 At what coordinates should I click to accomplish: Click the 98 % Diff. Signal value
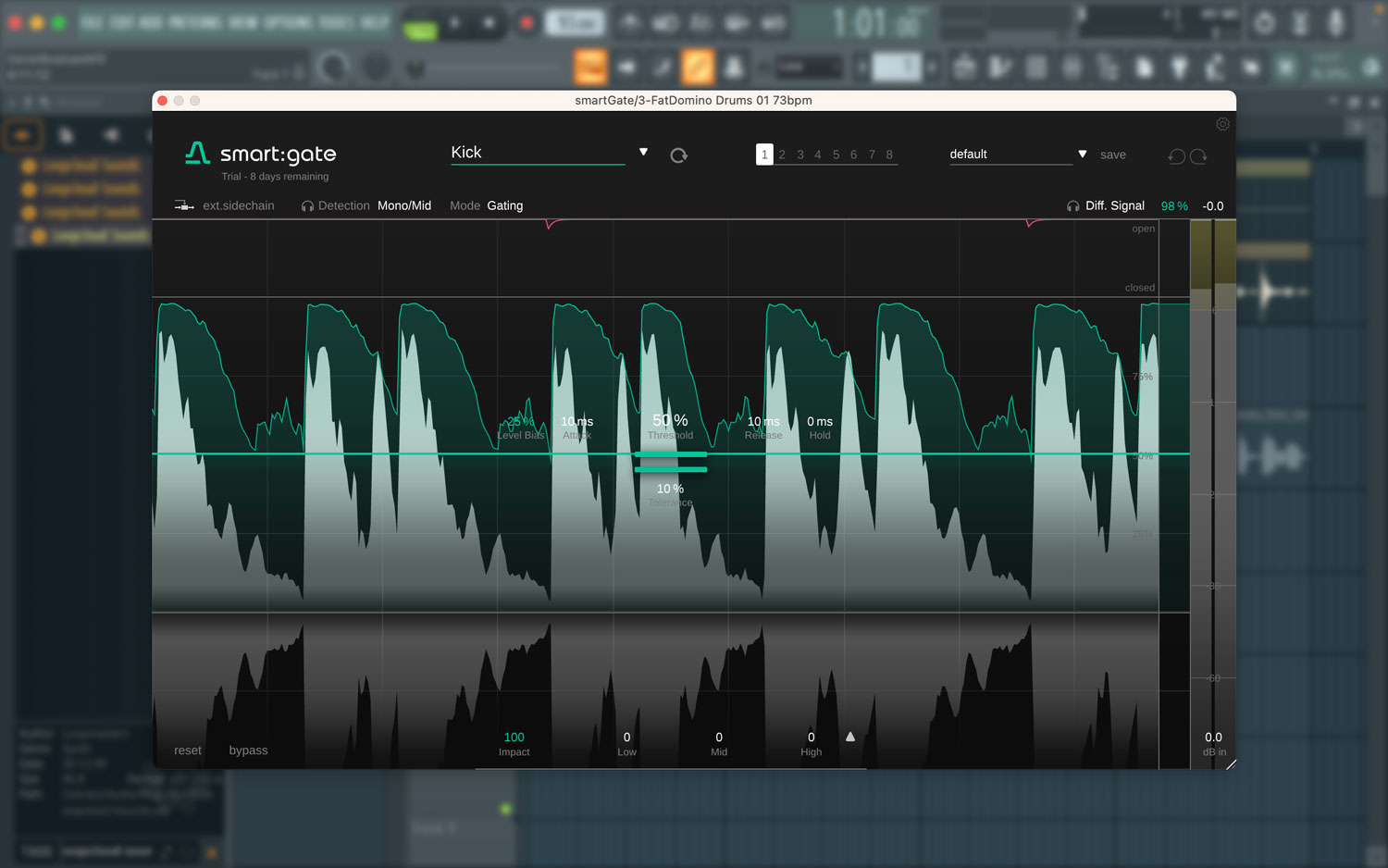click(1174, 206)
